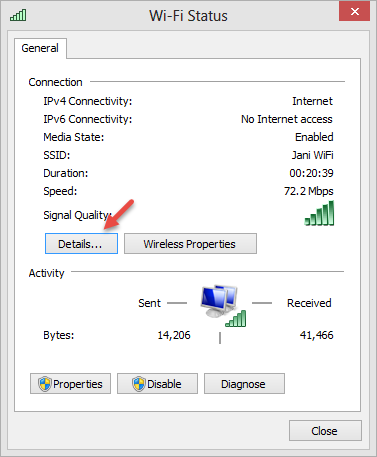Click the IPv6 Connectivity label
The image size is (377, 457).
click(88, 119)
